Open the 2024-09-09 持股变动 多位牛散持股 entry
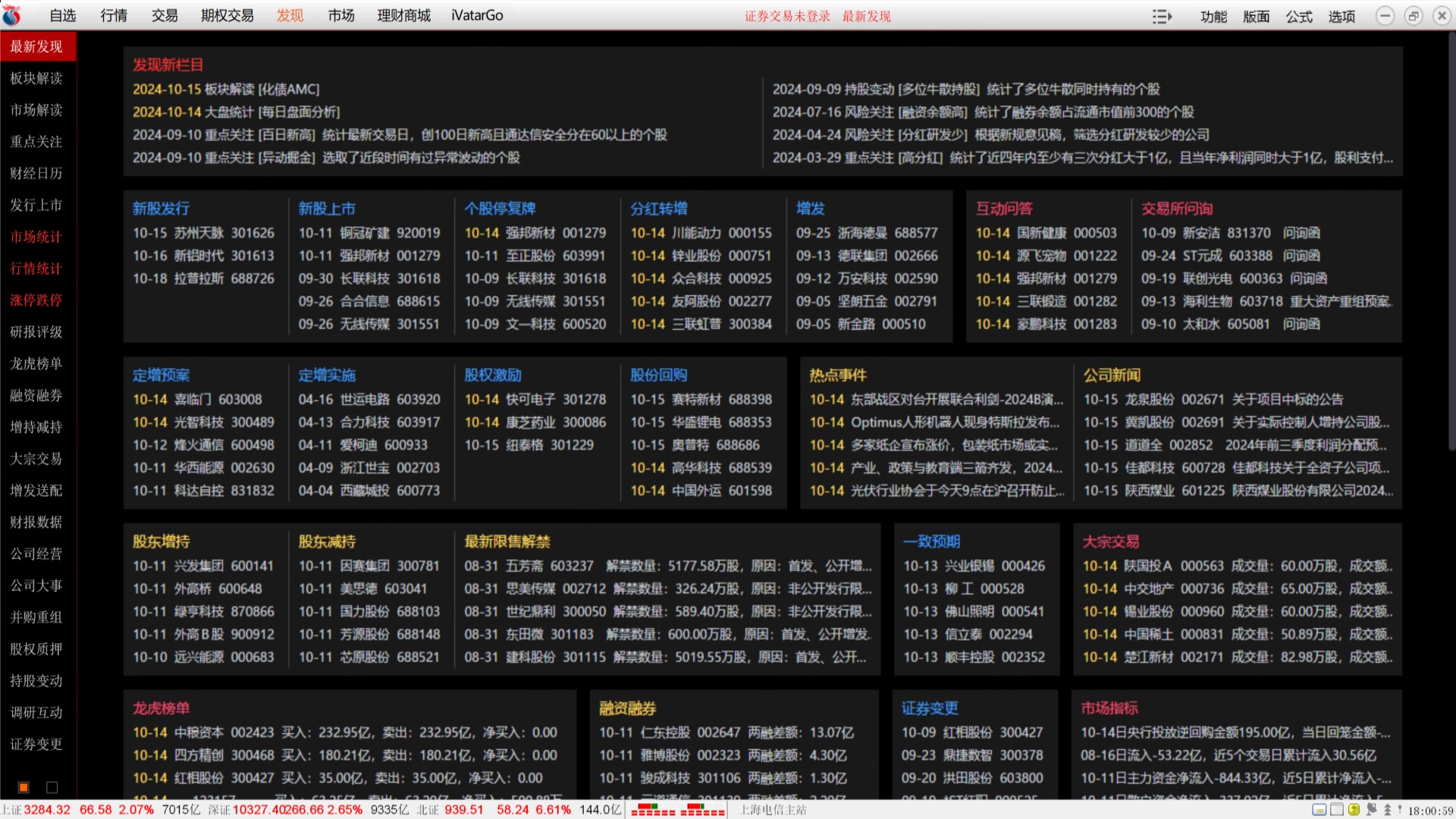The width and height of the screenshot is (1456, 819). point(966,89)
